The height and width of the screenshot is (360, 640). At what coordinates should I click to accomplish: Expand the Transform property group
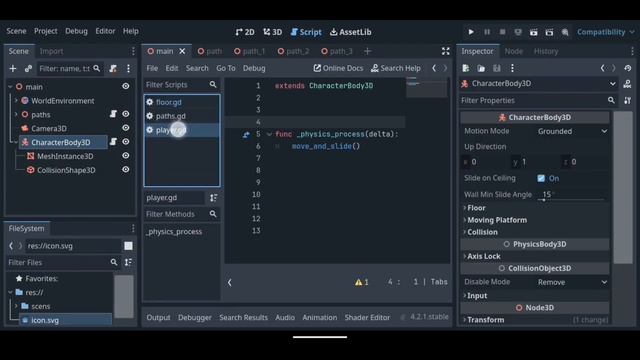click(x=484, y=320)
